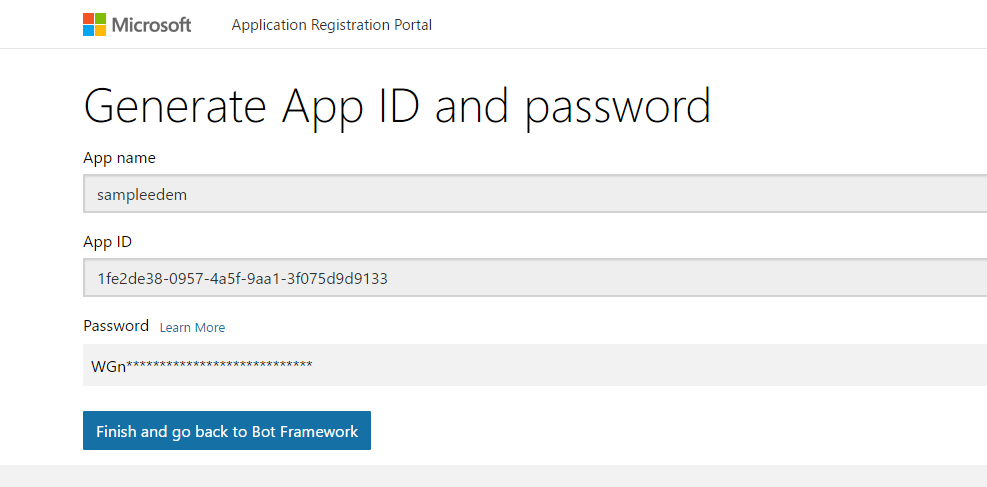The width and height of the screenshot is (987, 487).
Task: Click the App name field label
Action: pyautogui.click(x=119, y=158)
